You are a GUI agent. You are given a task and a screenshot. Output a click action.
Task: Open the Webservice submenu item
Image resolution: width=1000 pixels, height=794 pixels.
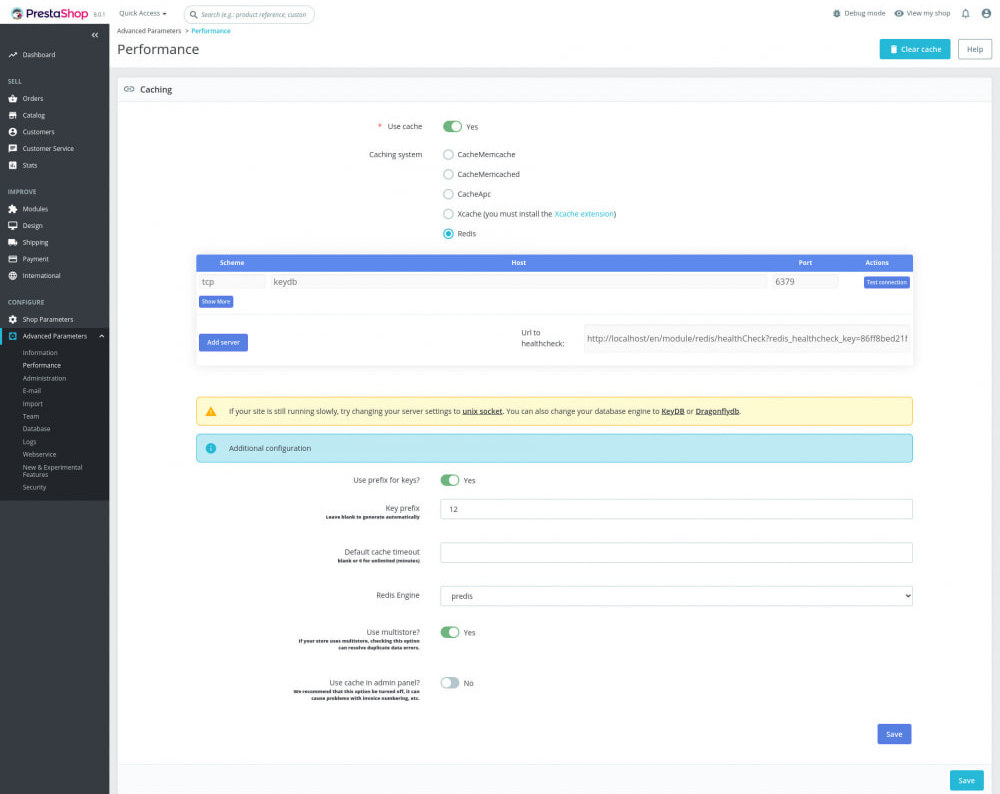pyautogui.click(x=40, y=455)
